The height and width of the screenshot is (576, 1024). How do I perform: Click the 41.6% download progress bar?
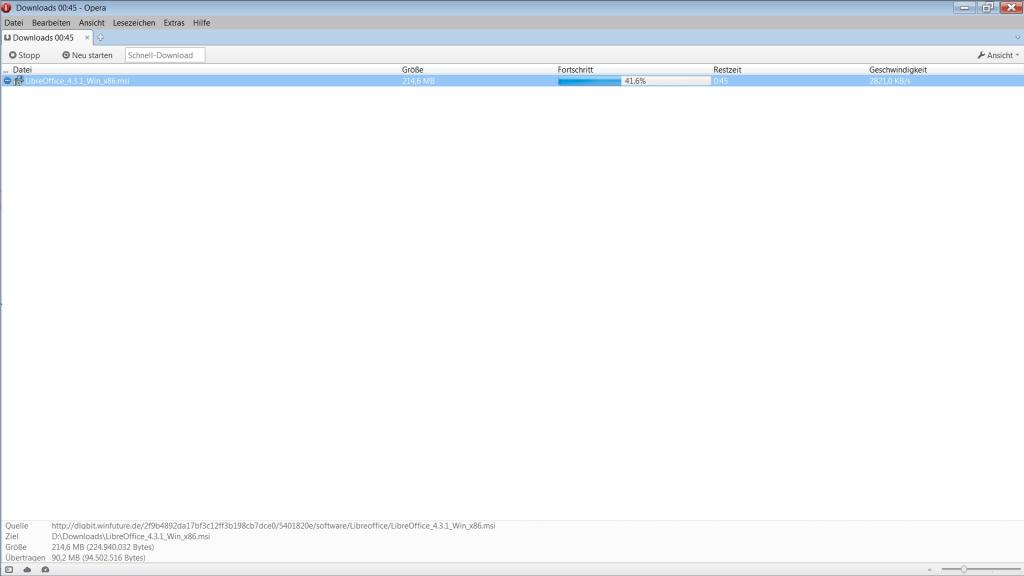tap(634, 81)
